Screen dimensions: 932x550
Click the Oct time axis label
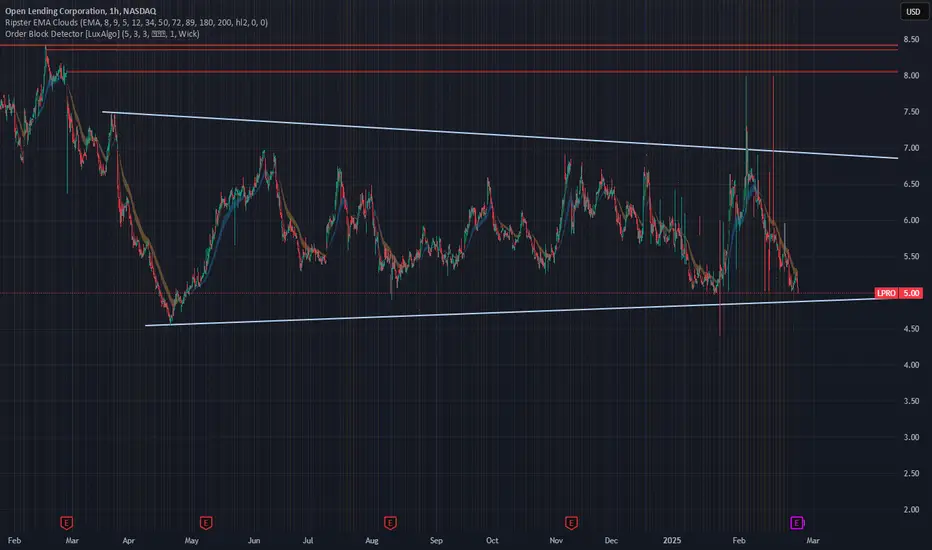coord(492,540)
